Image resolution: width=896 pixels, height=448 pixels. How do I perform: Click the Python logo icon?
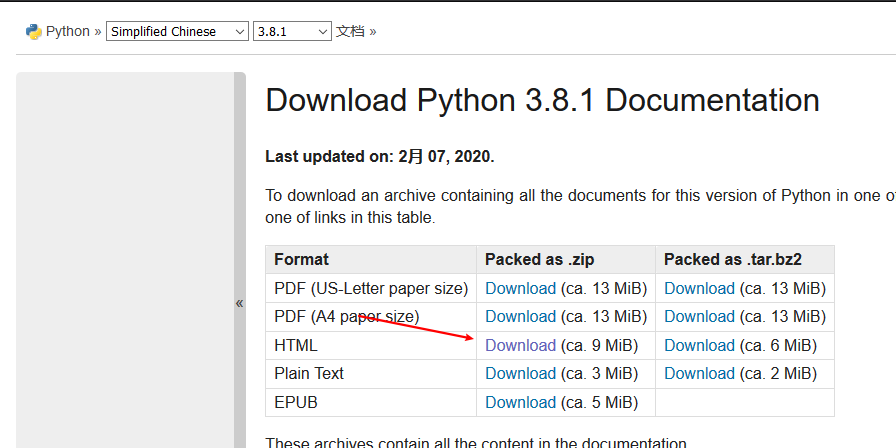[34, 31]
